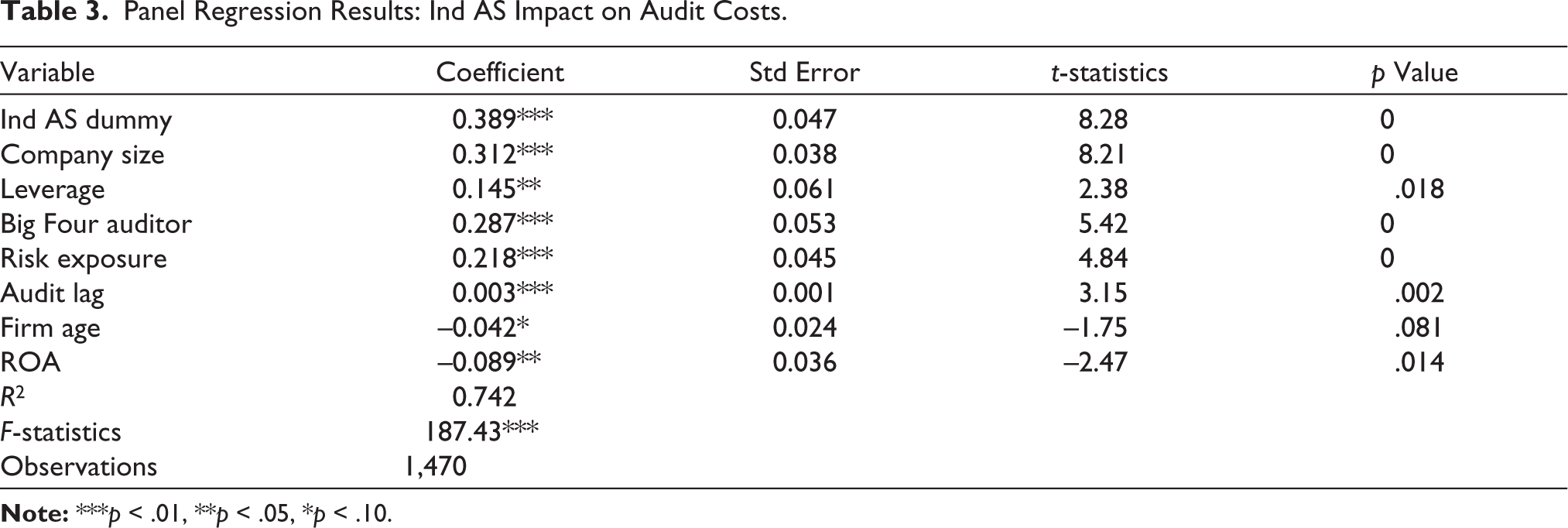
Task: Click the p Value column header
Action: [x=1414, y=73]
